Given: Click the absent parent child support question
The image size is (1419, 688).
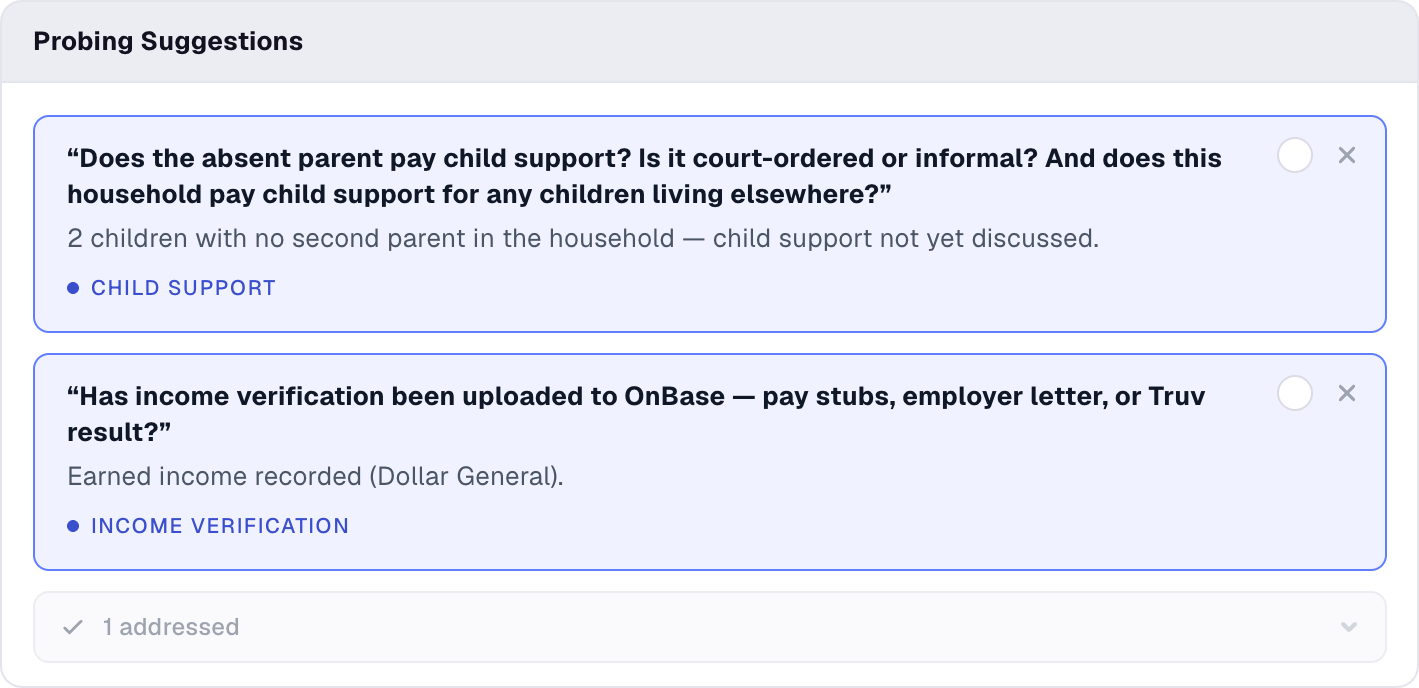Looking at the screenshot, I should [644, 176].
